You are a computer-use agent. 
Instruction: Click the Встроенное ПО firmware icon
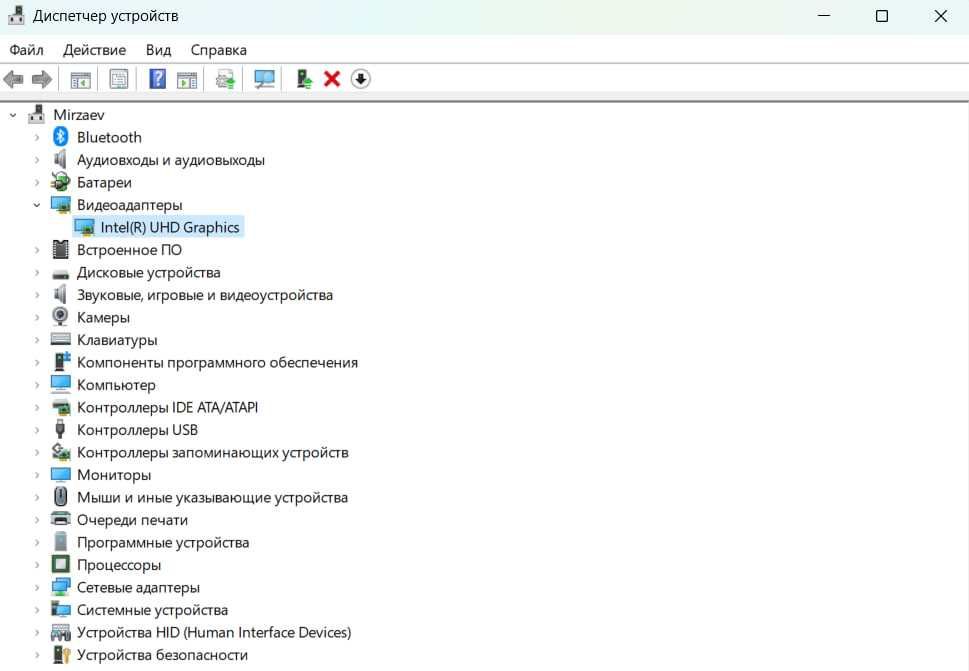61,249
